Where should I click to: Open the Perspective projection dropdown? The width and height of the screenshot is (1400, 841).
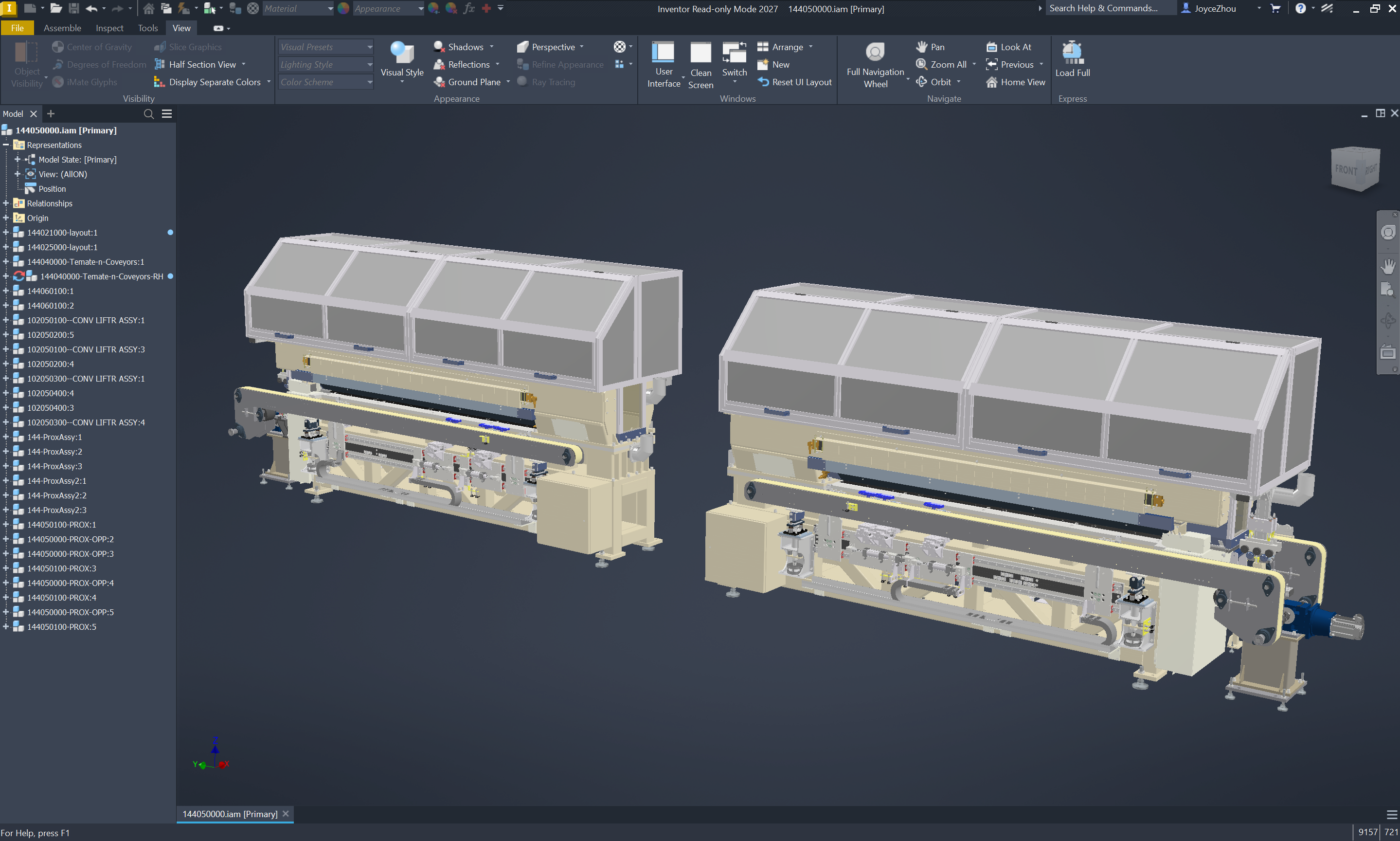[x=582, y=47]
